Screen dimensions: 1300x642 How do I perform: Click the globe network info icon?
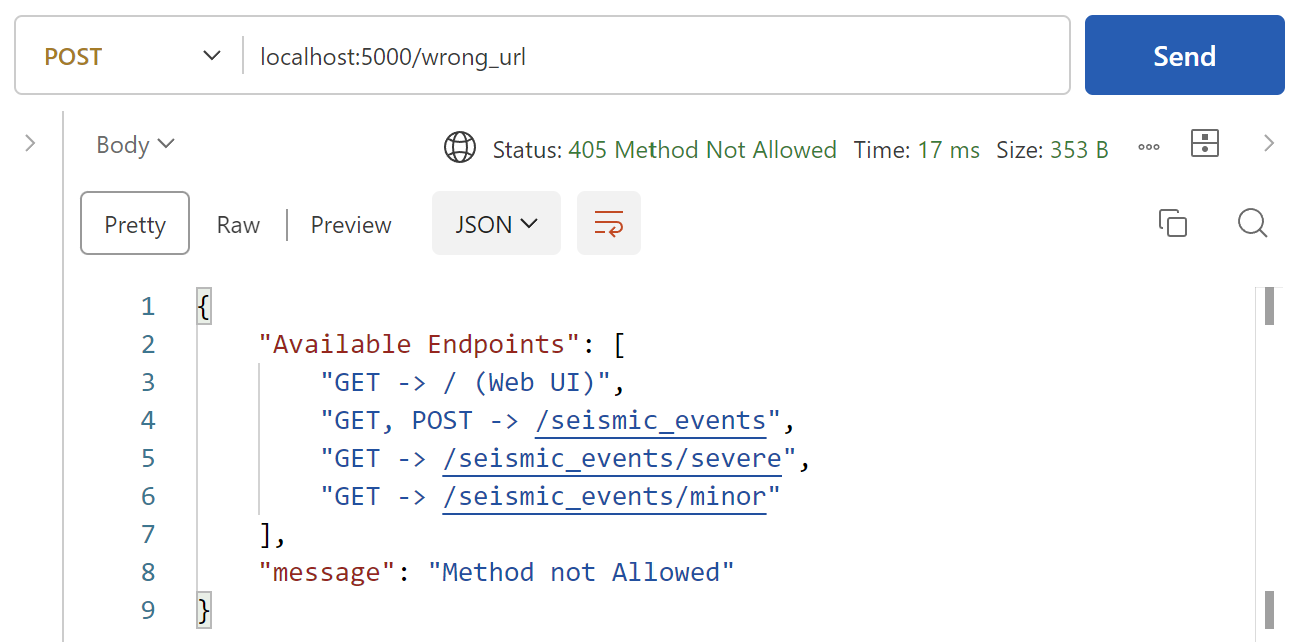[x=460, y=148]
